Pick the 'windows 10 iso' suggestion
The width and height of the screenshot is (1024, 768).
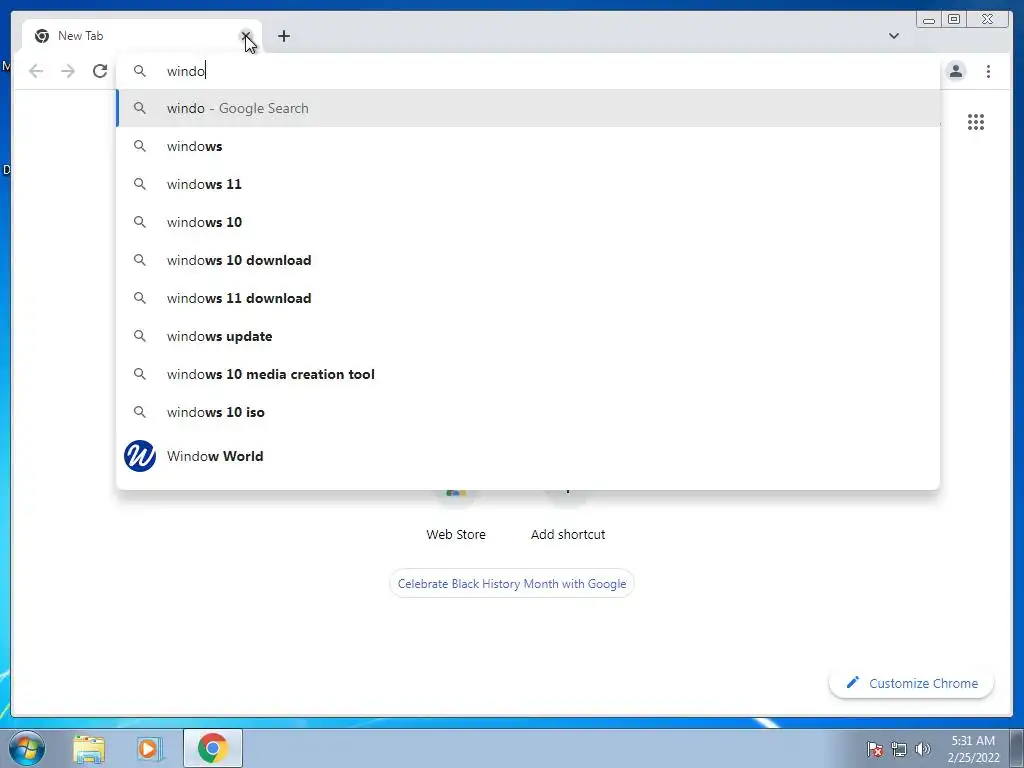coord(528,412)
